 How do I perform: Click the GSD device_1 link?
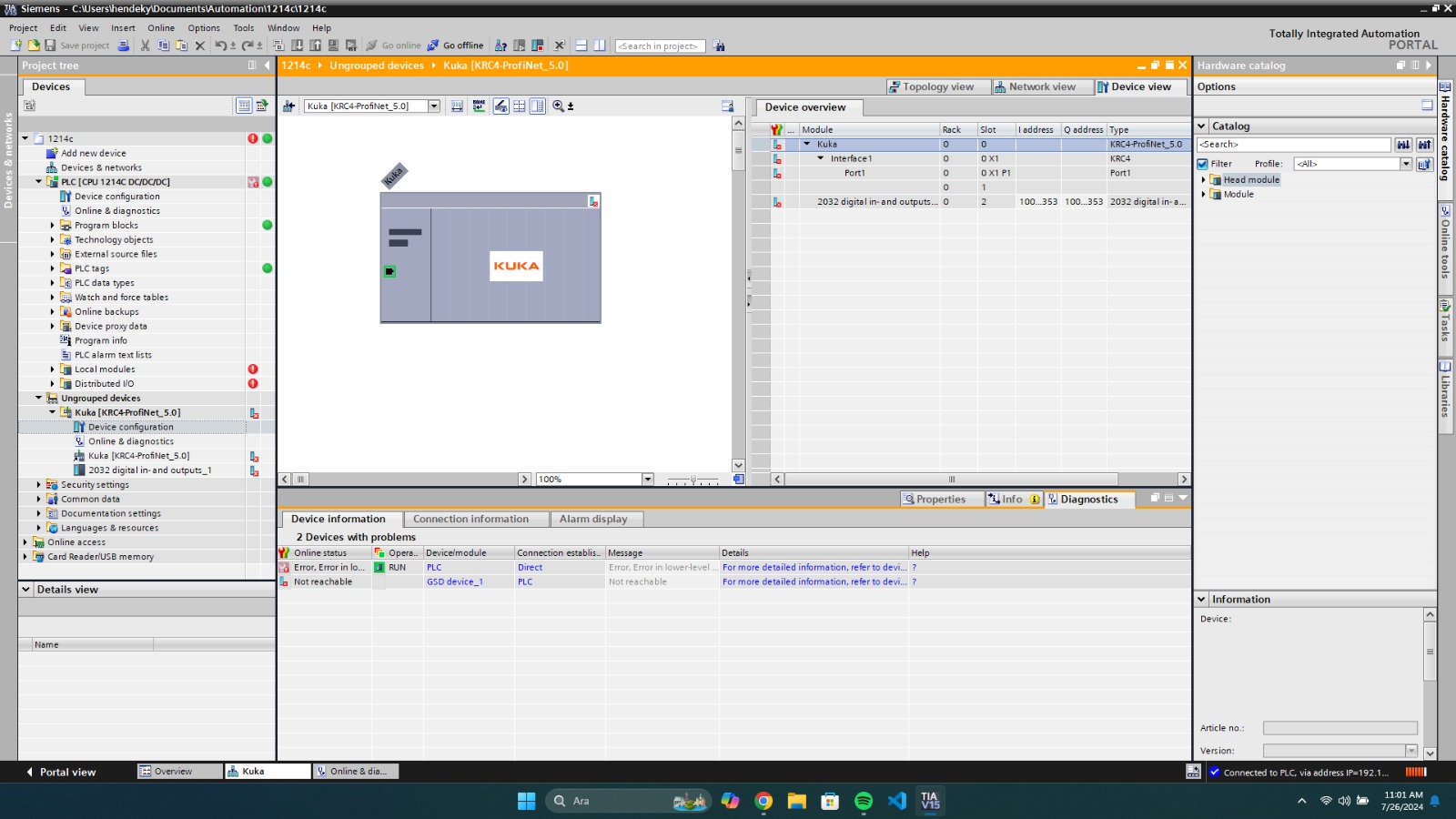coord(455,582)
